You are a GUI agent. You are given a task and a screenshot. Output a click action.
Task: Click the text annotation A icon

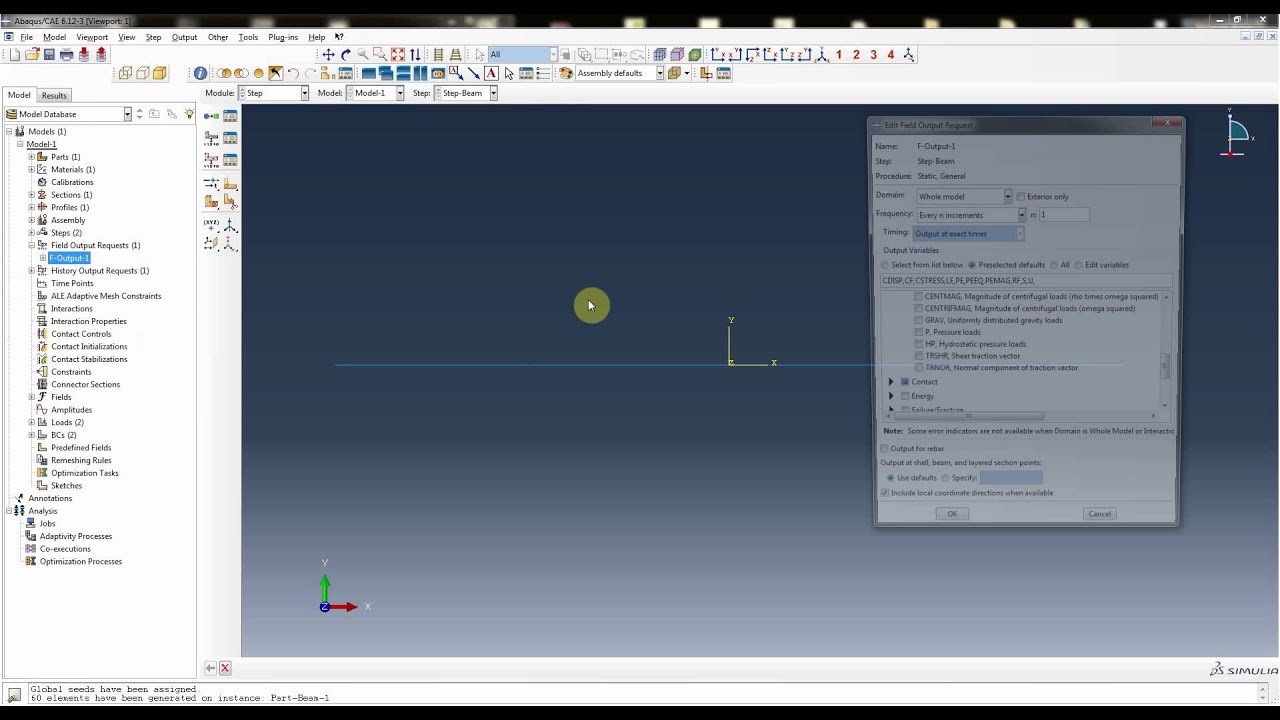pyautogui.click(x=491, y=73)
